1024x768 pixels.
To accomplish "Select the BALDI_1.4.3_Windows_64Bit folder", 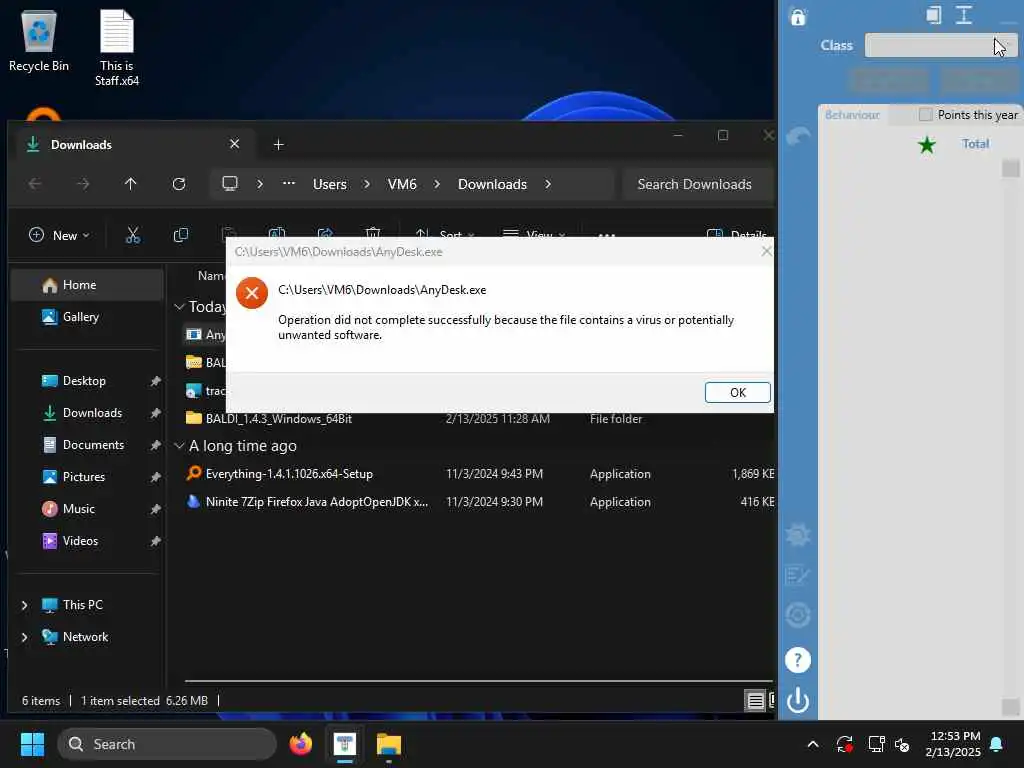I will point(279,419).
